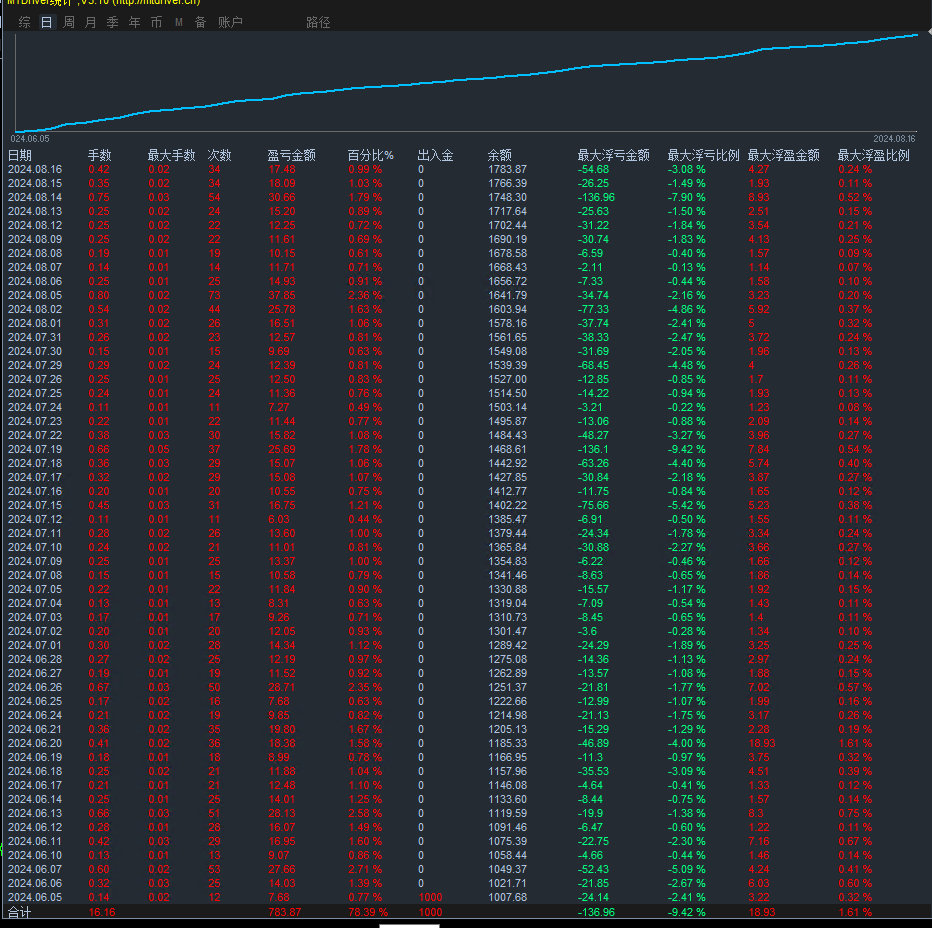Select the 年 yearly tab
Viewport: 932px width, 928px height.
point(135,22)
